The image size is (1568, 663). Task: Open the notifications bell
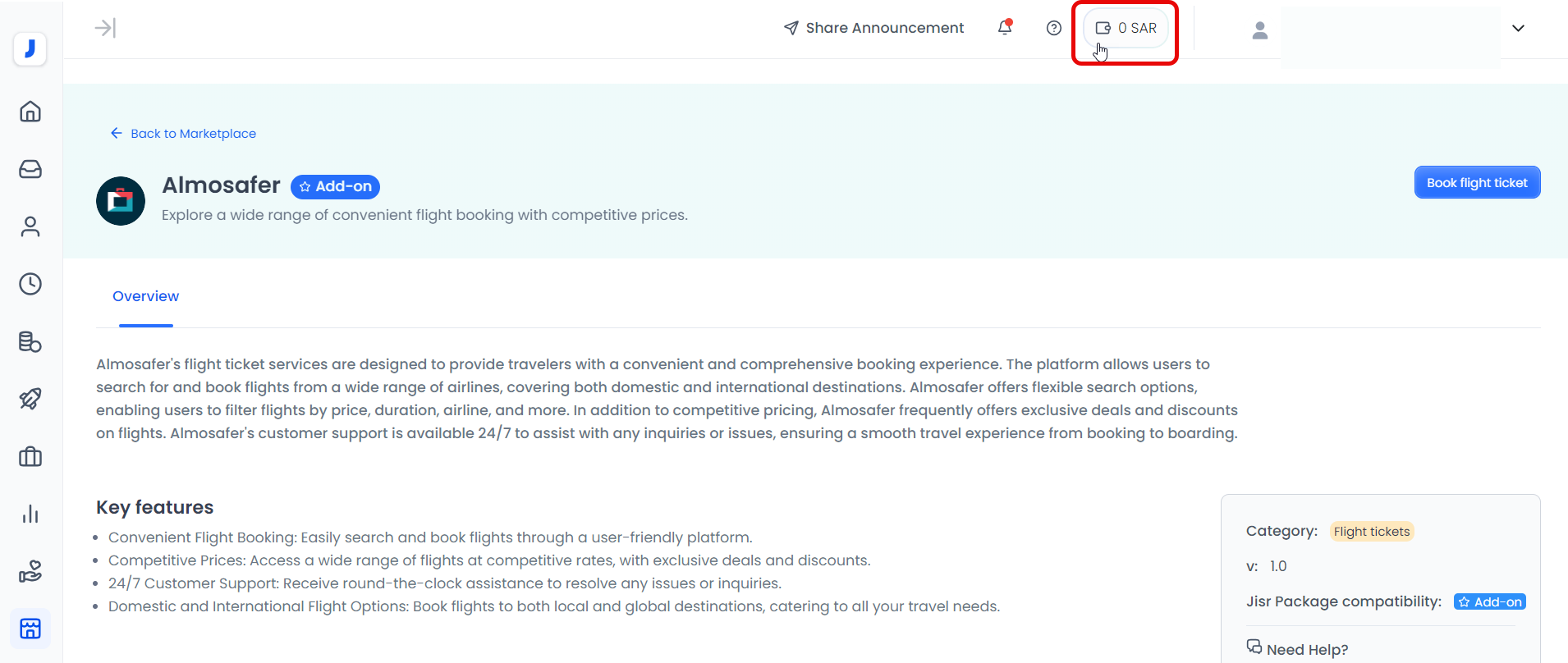tap(1005, 28)
